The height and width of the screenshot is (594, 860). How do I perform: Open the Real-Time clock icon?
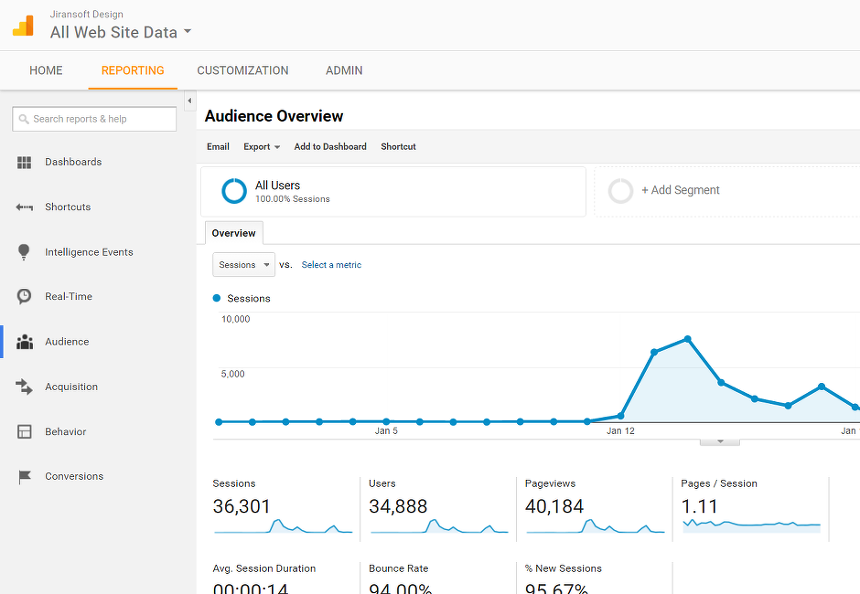pyautogui.click(x=25, y=297)
